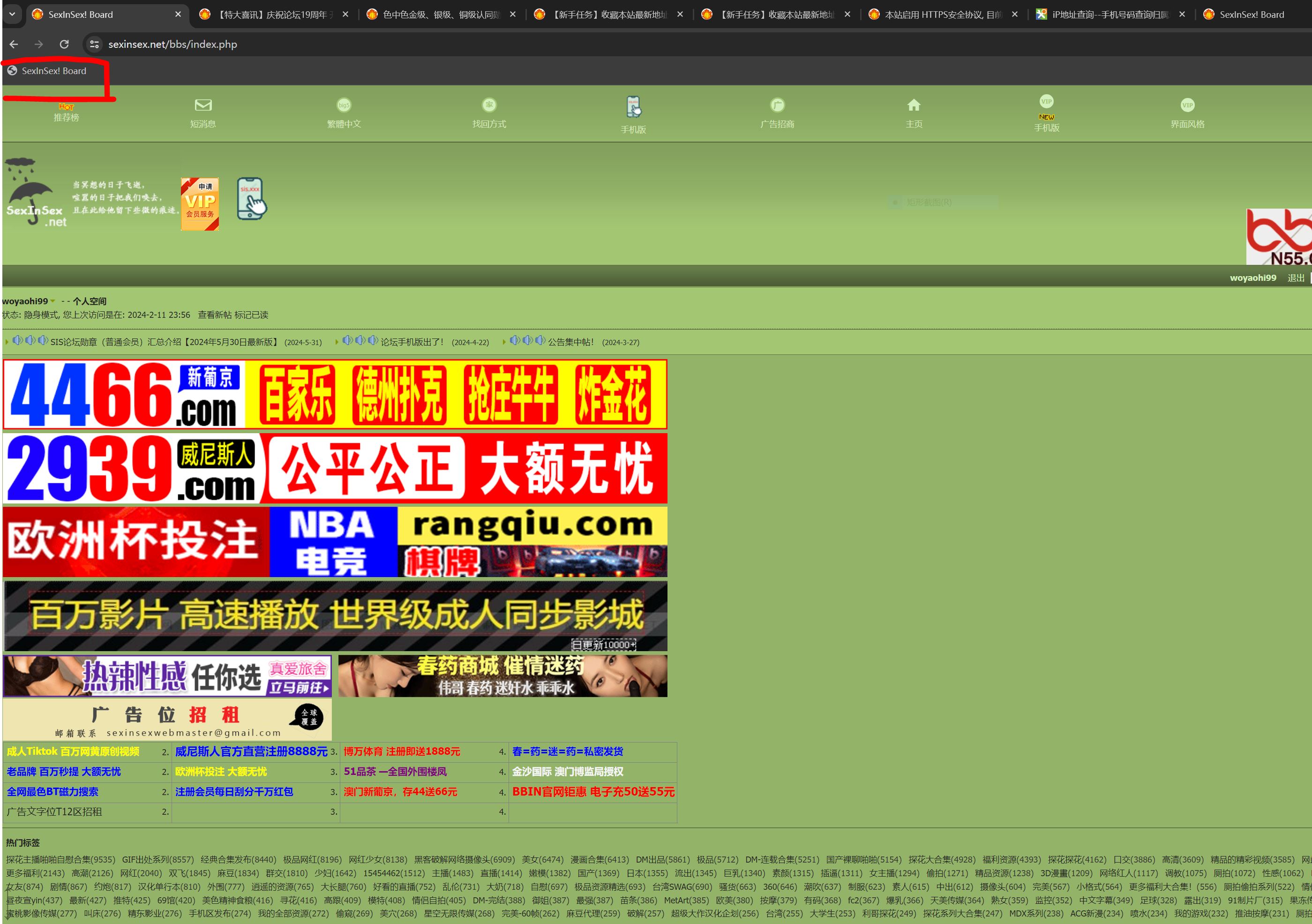Reload the page with refresh icon
This screenshot has height=924, width=1312.
(64, 44)
